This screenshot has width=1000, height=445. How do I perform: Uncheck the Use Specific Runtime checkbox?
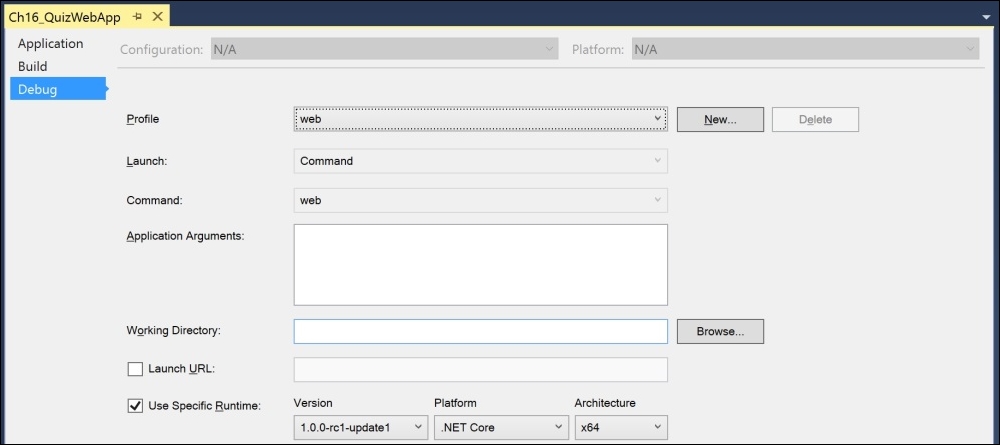pyautogui.click(x=135, y=405)
